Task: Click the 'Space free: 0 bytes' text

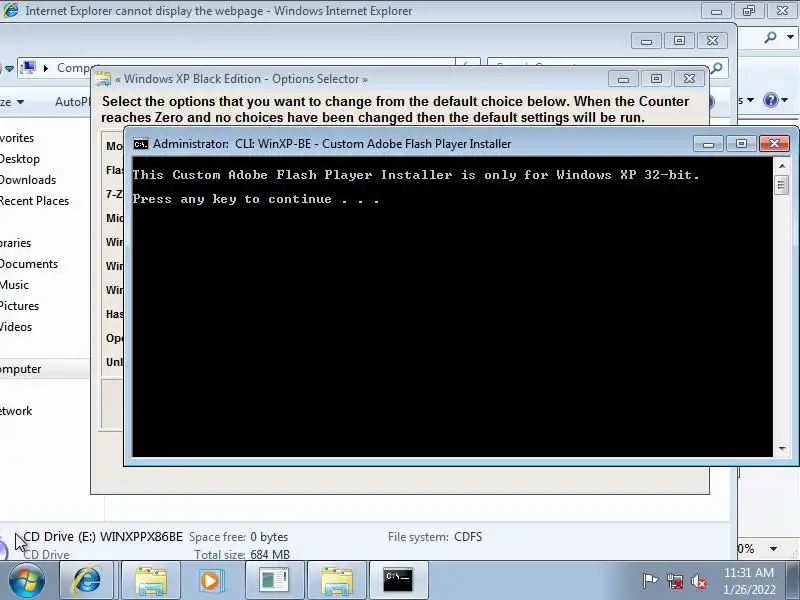Action: tap(238, 537)
